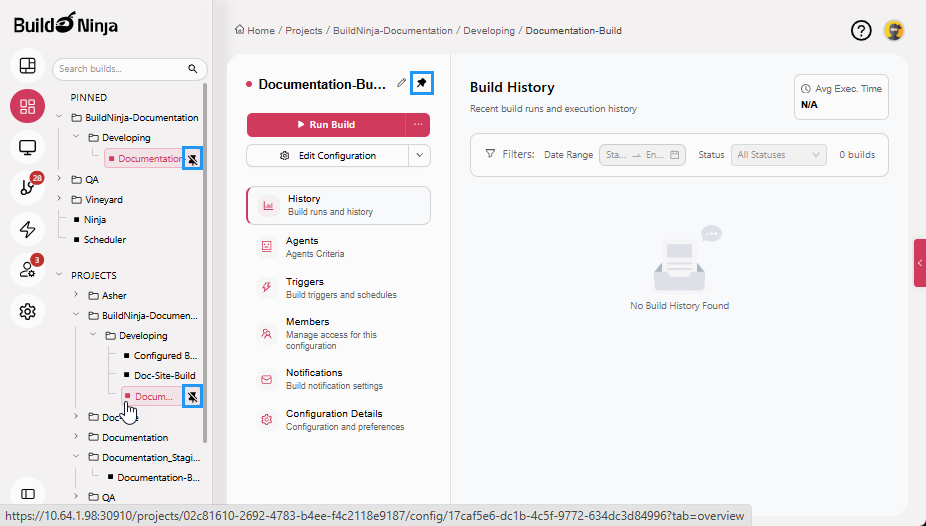Select the Triggers tab
The width and height of the screenshot is (926, 526).
338,288
